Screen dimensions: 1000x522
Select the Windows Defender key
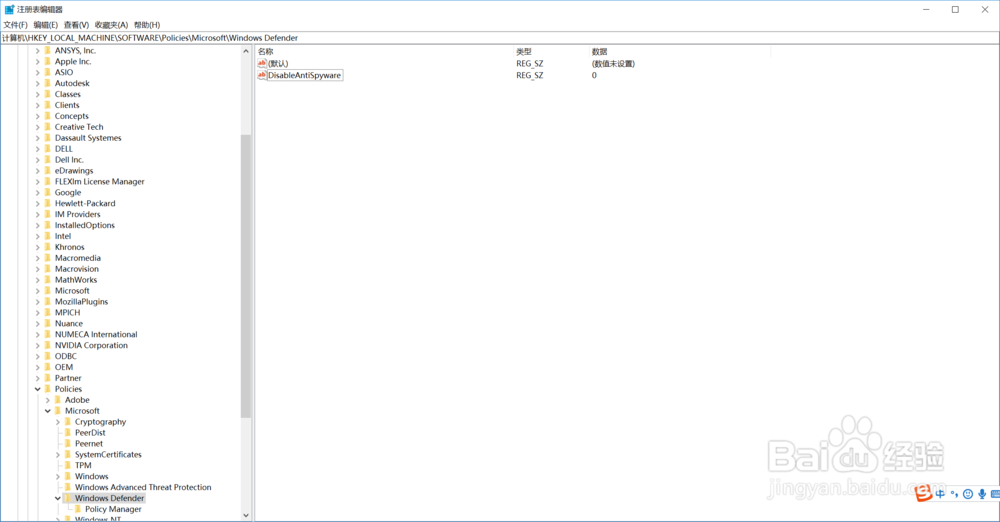click(110, 498)
